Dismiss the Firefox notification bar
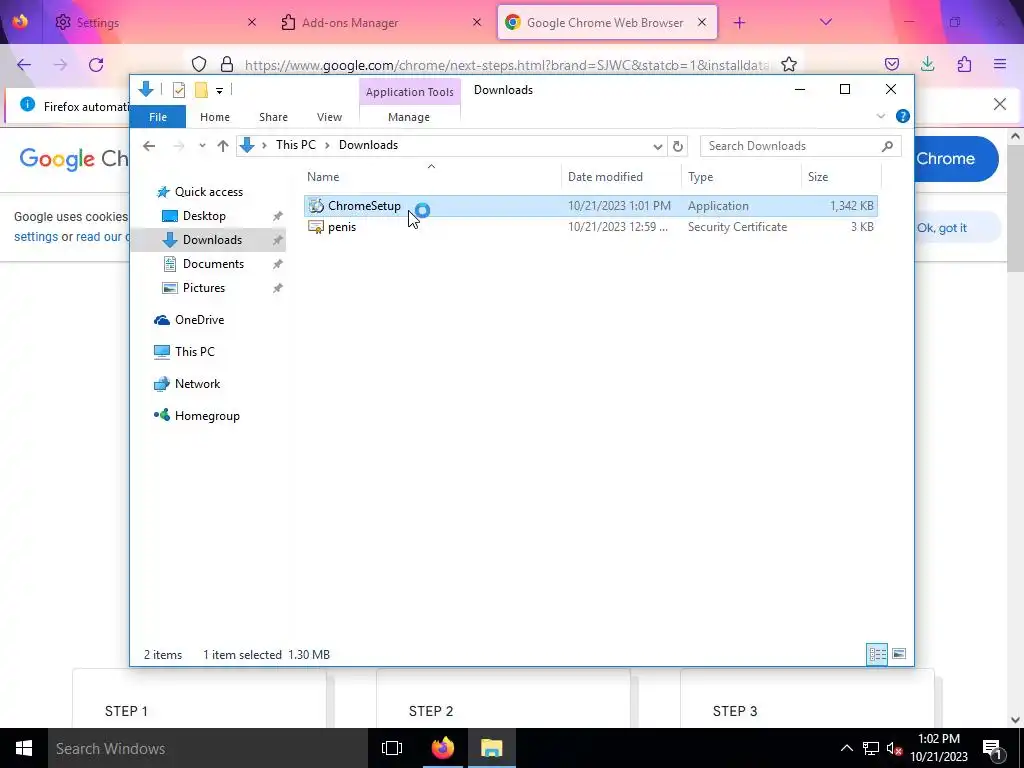 [1000, 104]
